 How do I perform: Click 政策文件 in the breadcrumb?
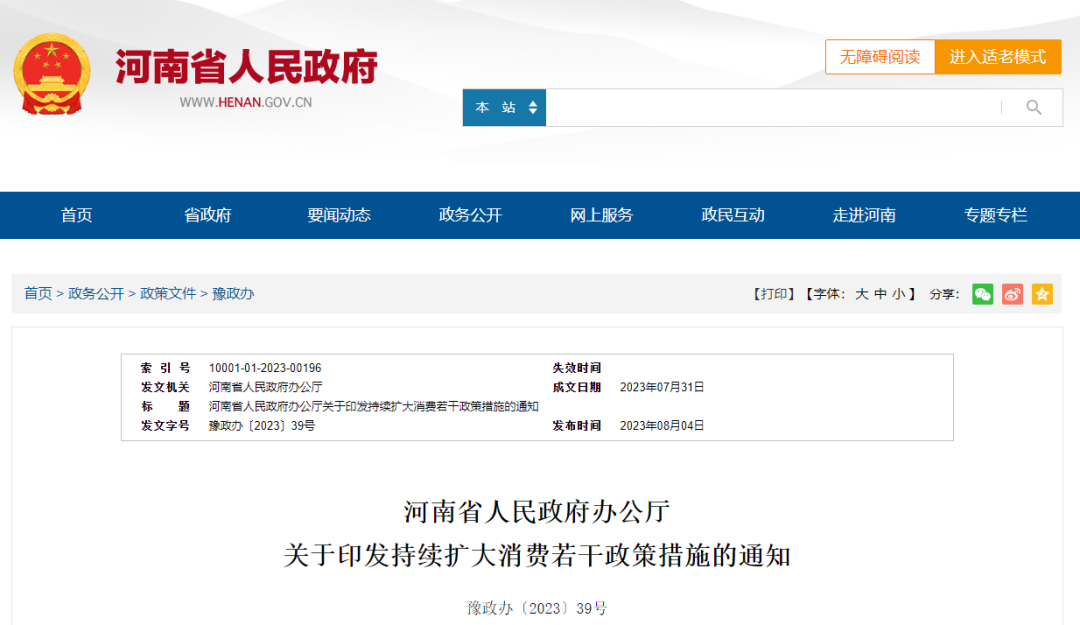tap(168, 294)
